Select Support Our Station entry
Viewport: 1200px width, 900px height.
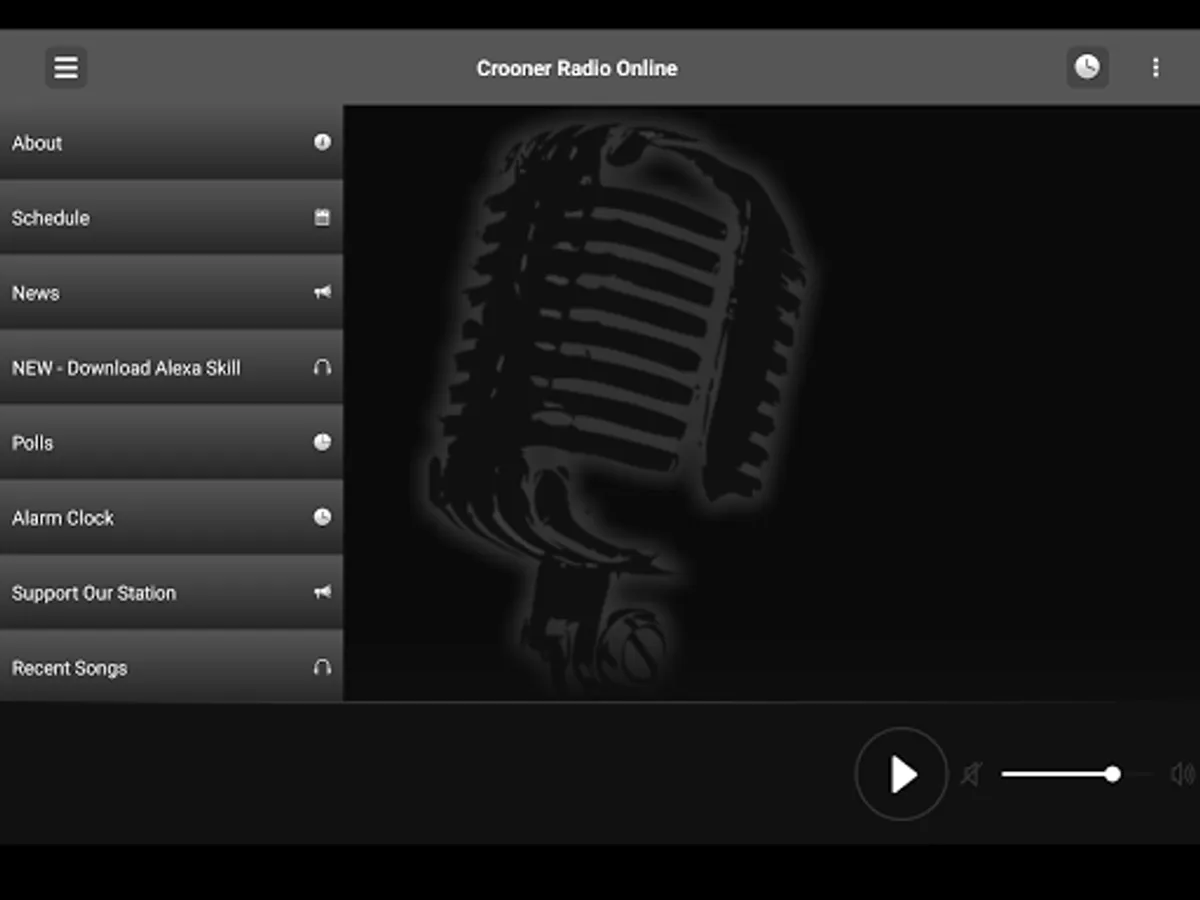click(171, 592)
